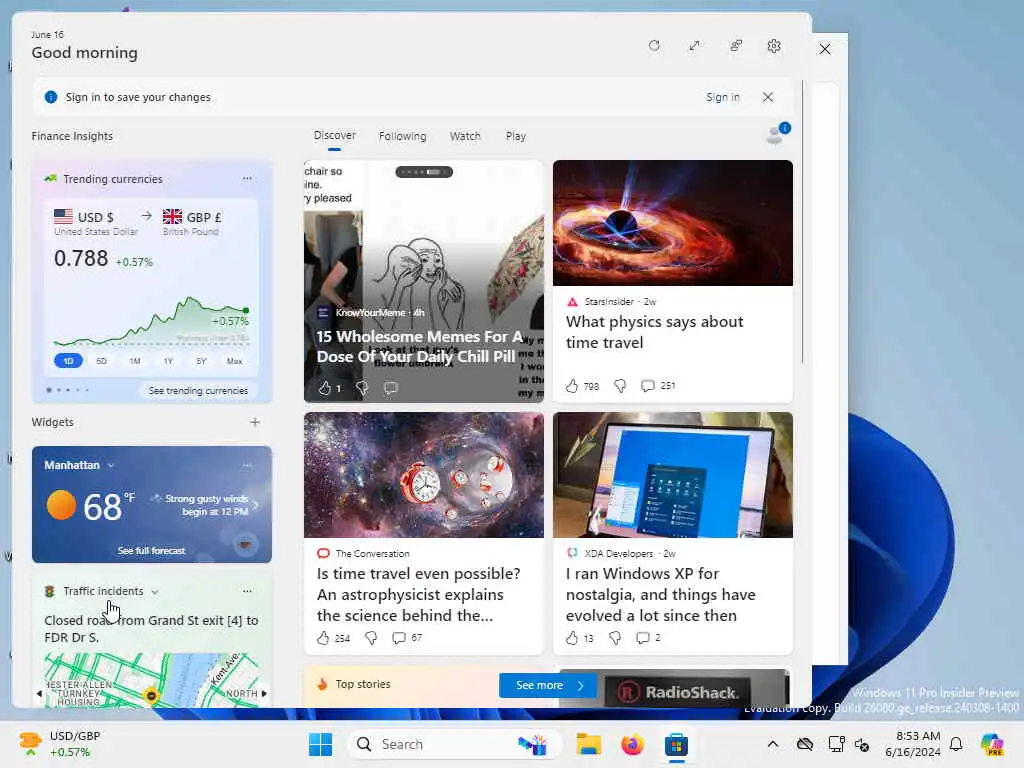The image size is (1024, 768).
Task: Switch to the Following tab
Action: click(x=402, y=136)
